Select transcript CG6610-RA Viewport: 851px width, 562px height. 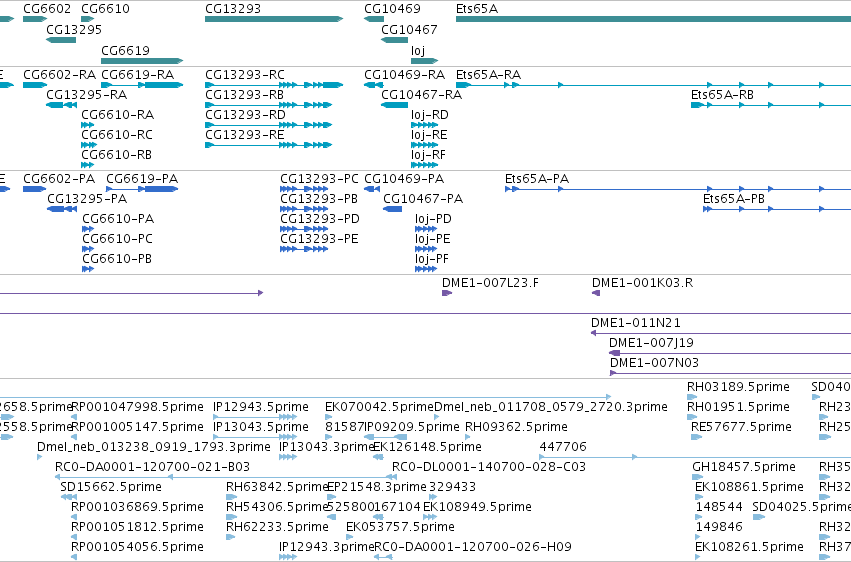117,114
